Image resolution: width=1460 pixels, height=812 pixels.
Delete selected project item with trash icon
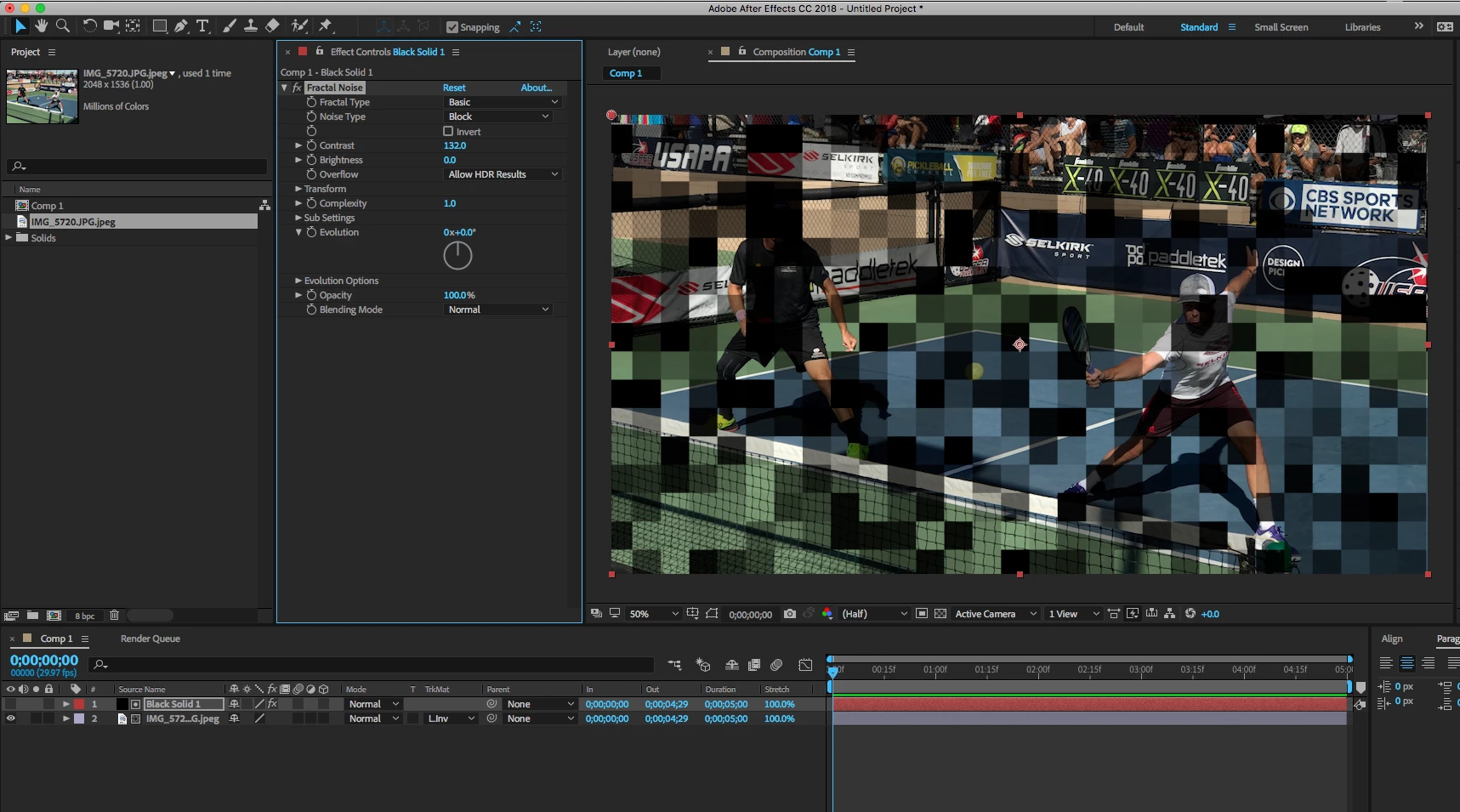tap(114, 616)
